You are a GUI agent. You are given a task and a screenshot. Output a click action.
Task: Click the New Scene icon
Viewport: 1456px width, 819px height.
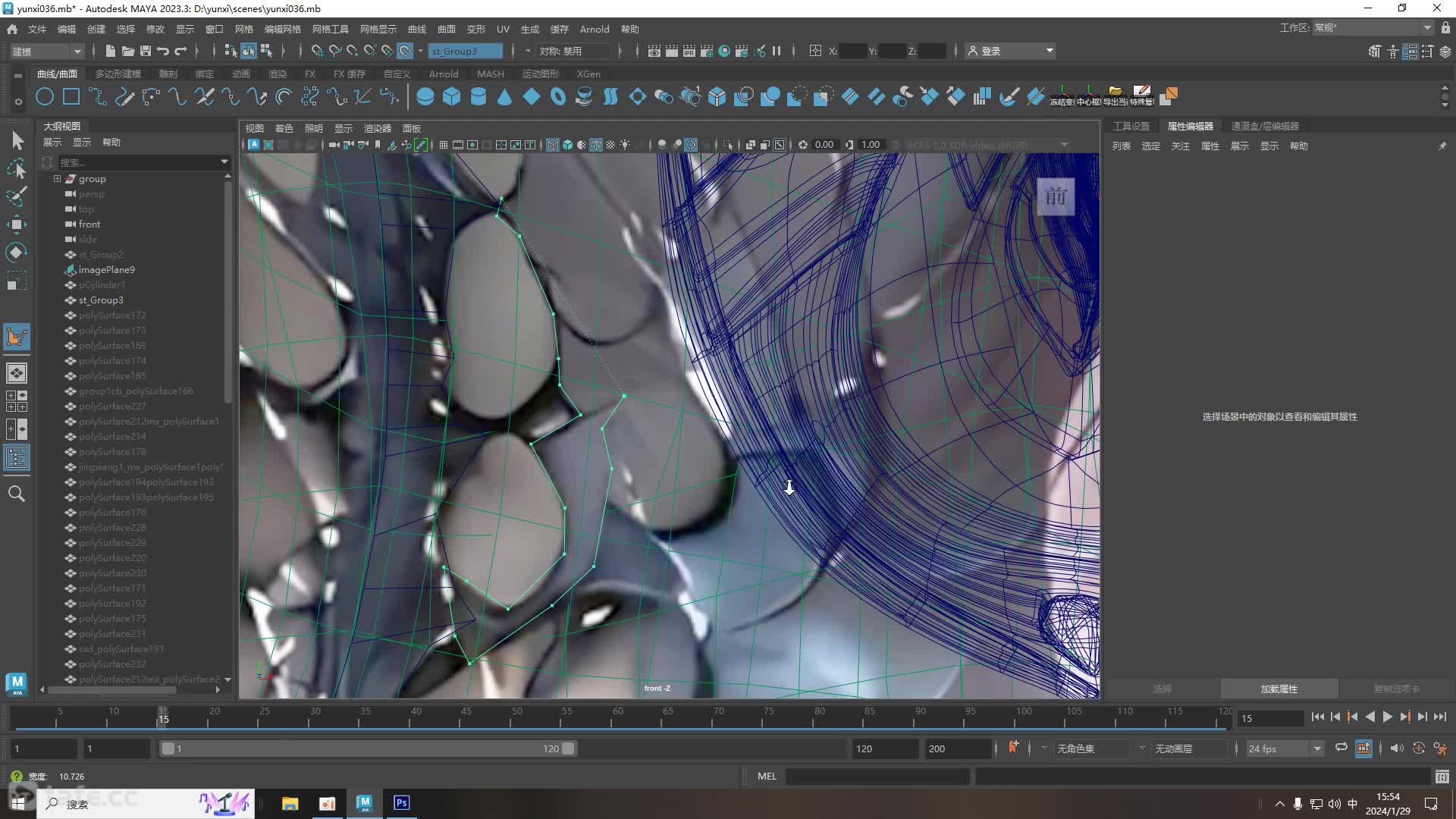[111, 51]
